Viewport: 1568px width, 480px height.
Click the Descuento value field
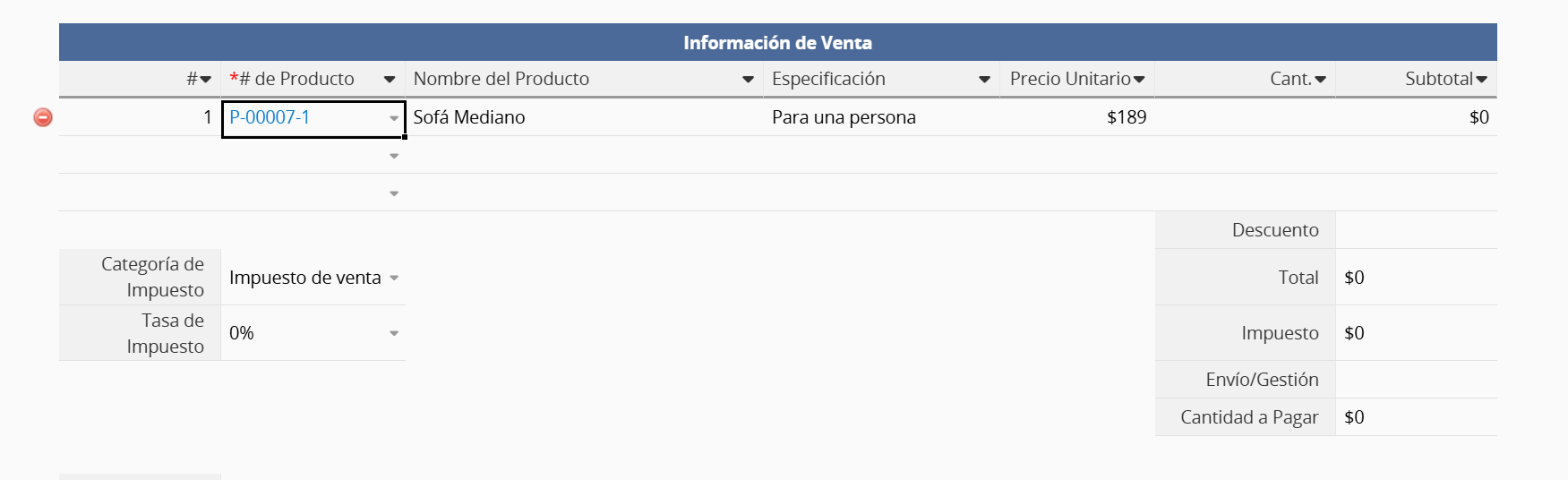[x=1415, y=230]
